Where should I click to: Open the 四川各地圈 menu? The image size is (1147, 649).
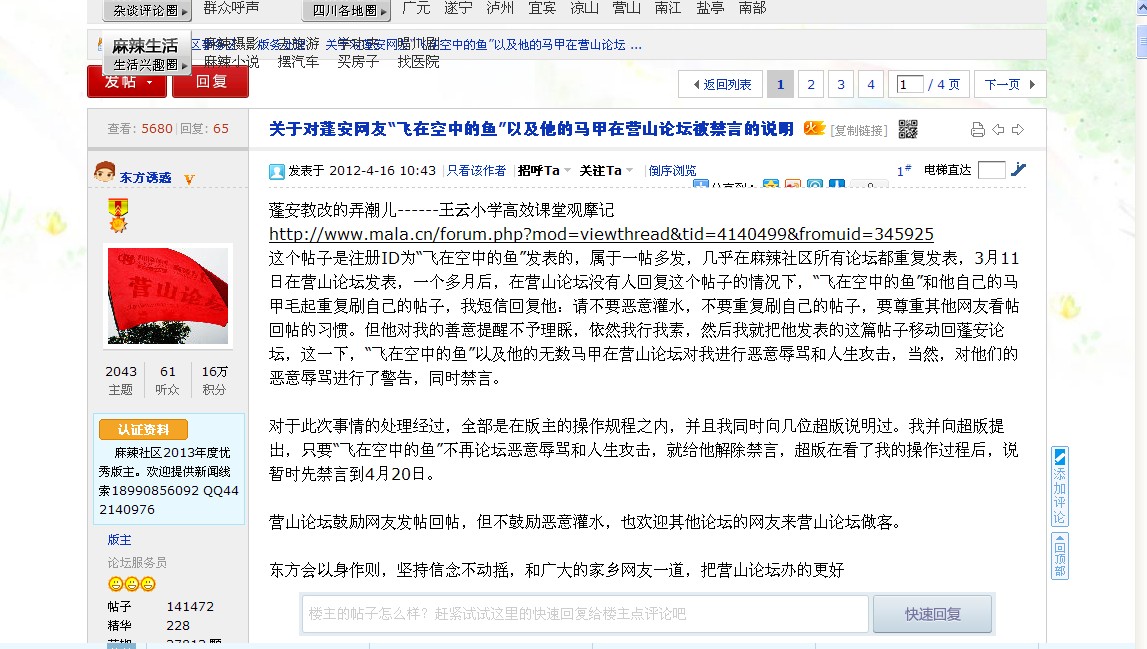click(x=345, y=10)
